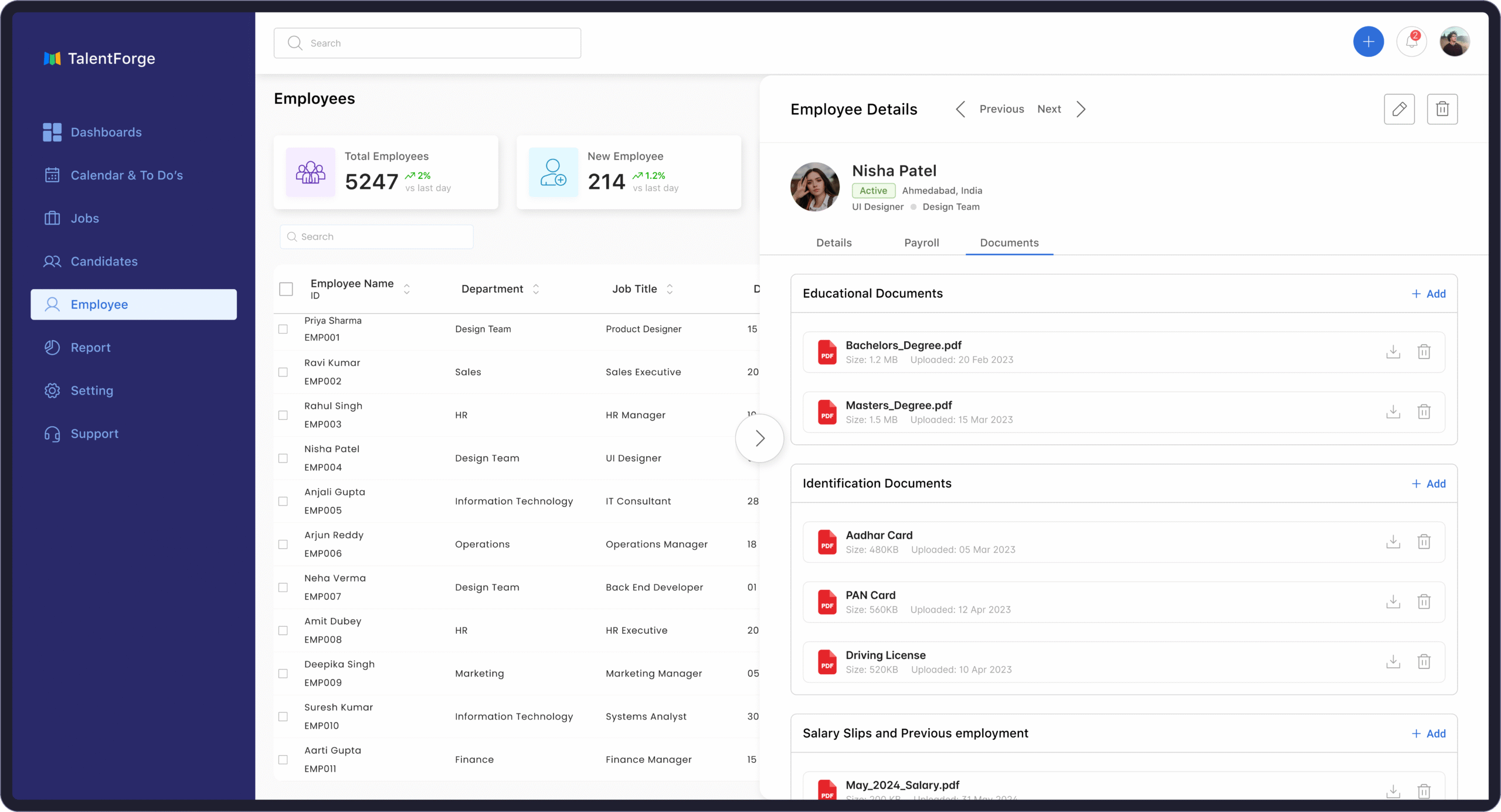Image resolution: width=1501 pixels, height=812 pixels.
Task: Switch to the Details tab
Action: 834,243
